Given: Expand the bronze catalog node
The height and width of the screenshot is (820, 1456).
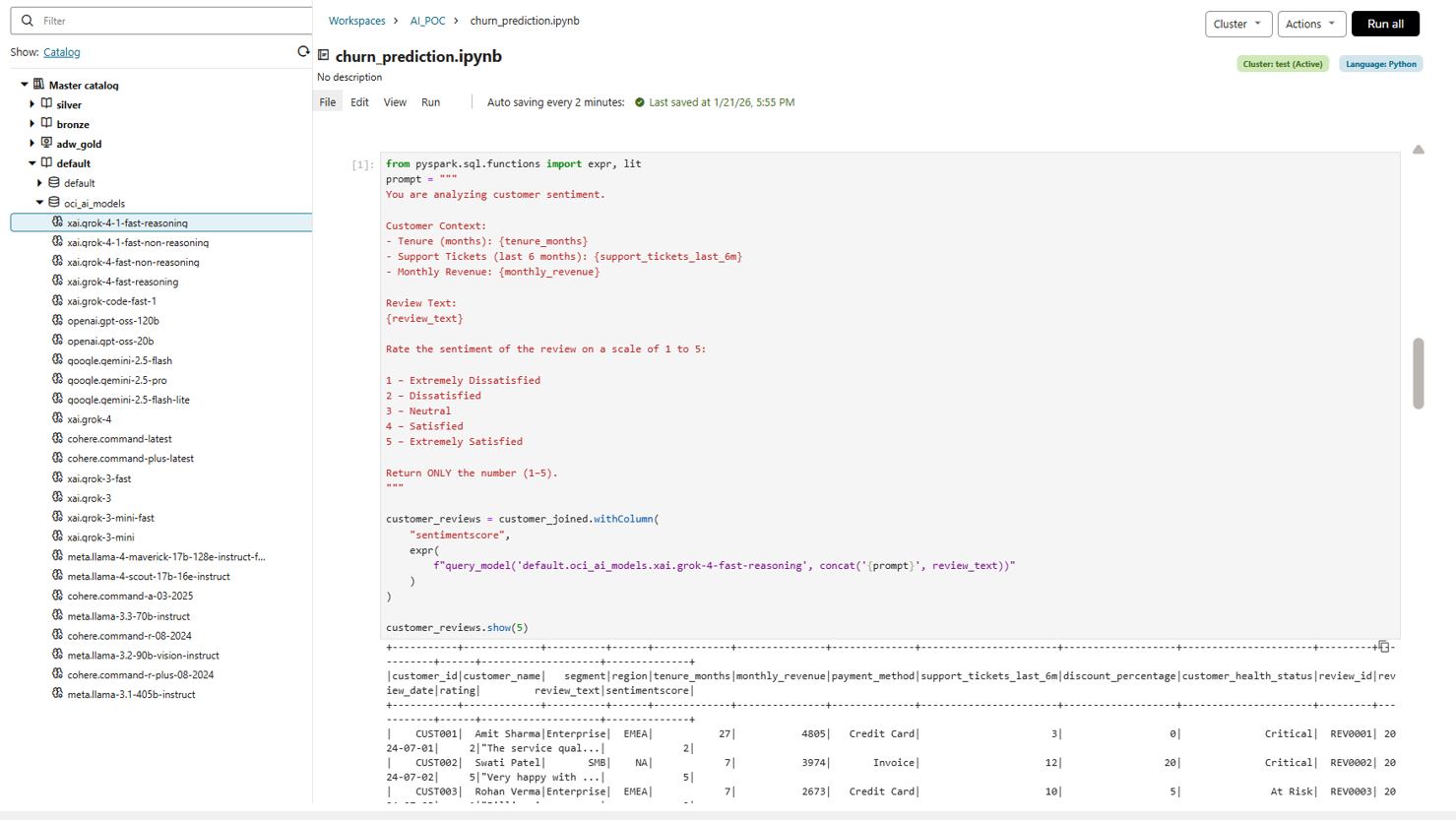Looking at the screenshot, I should 32,124.
